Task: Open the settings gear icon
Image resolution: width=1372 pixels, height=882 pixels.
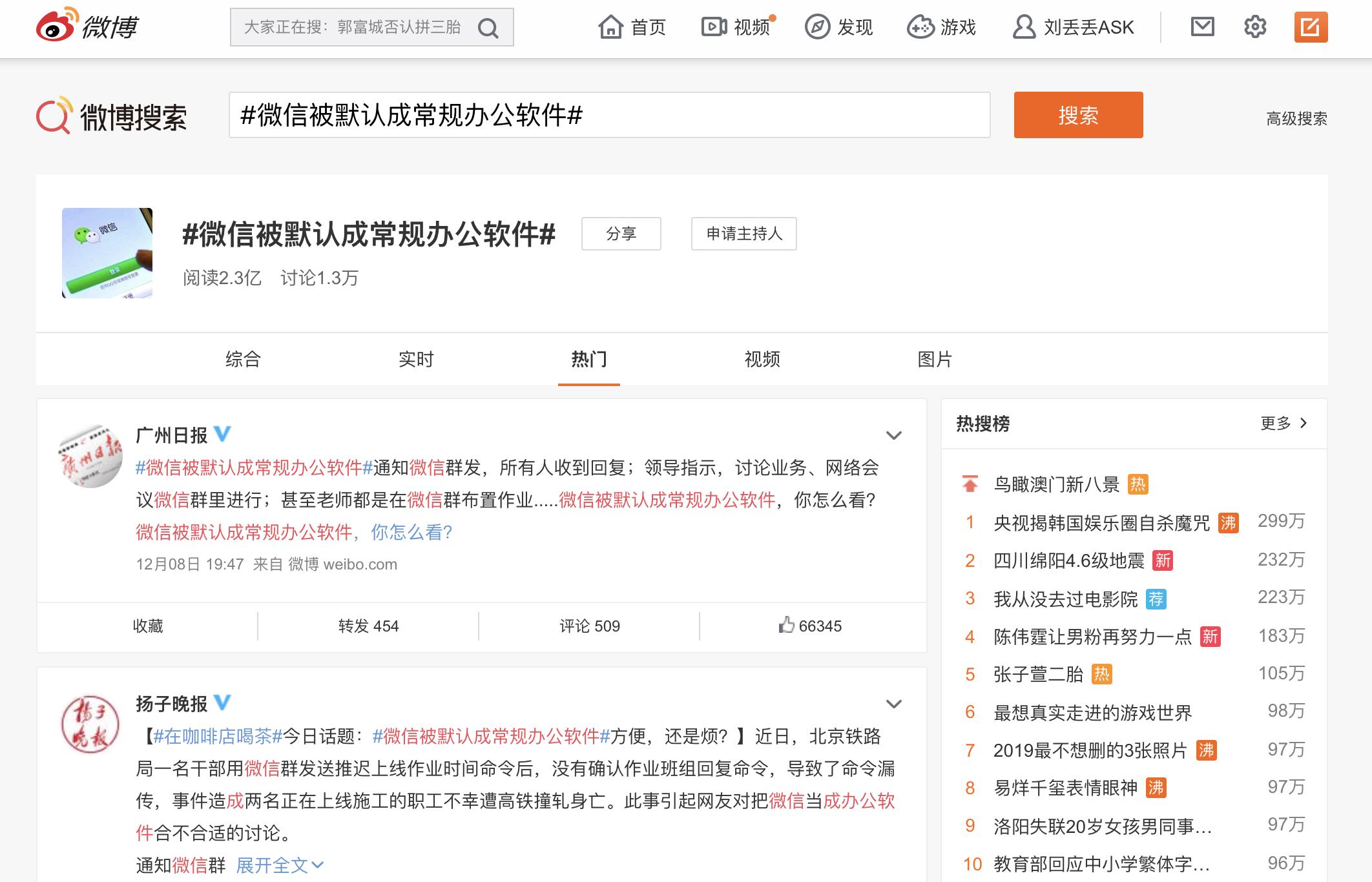Action: coord(1255,27)
